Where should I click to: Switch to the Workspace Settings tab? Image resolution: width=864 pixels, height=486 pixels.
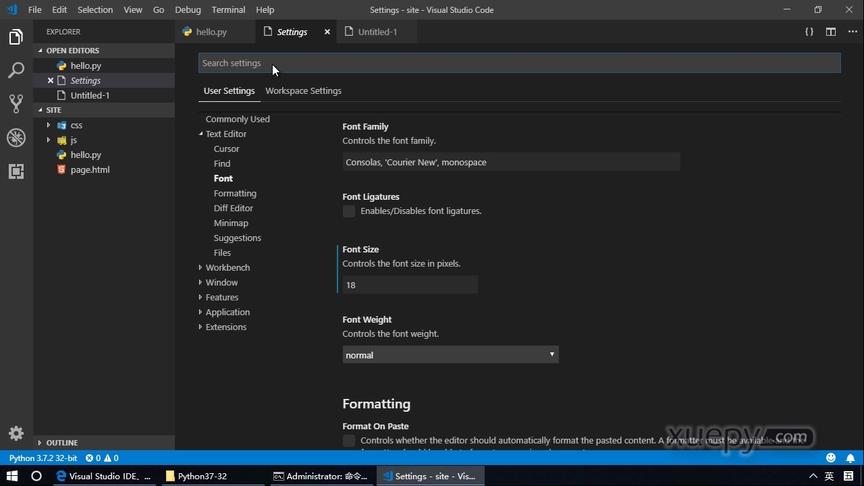(303, 91)
